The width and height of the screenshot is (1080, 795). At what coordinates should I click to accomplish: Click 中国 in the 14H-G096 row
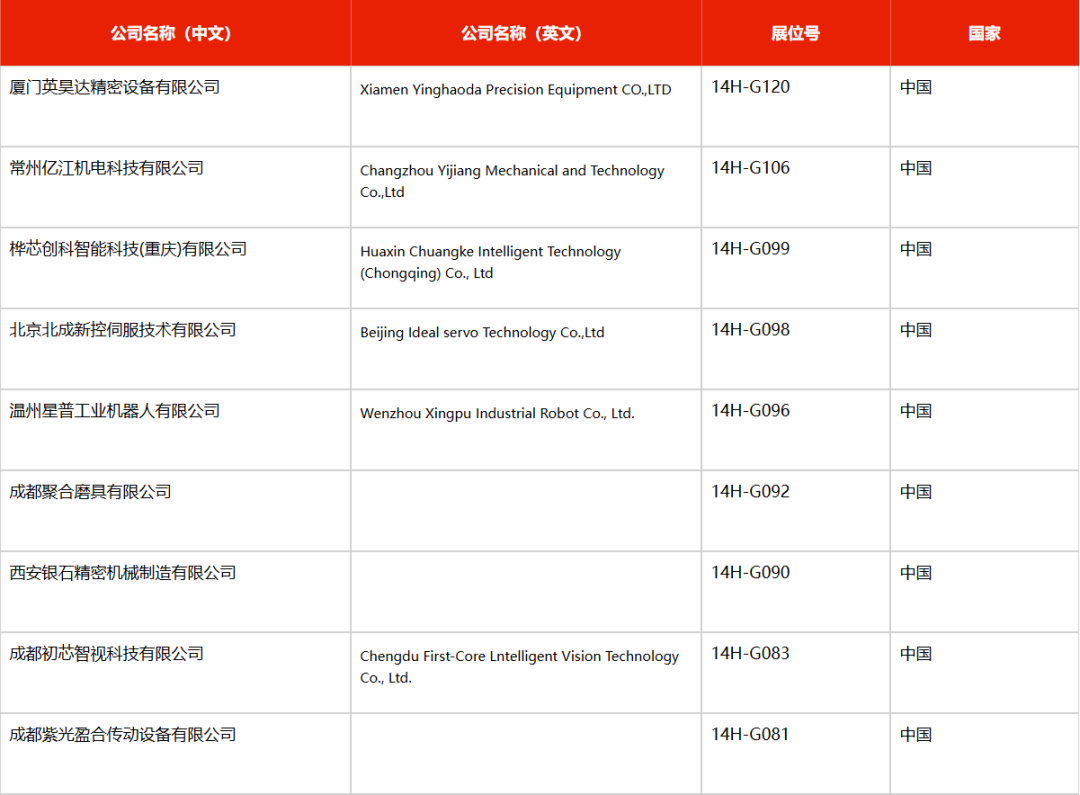916,411
